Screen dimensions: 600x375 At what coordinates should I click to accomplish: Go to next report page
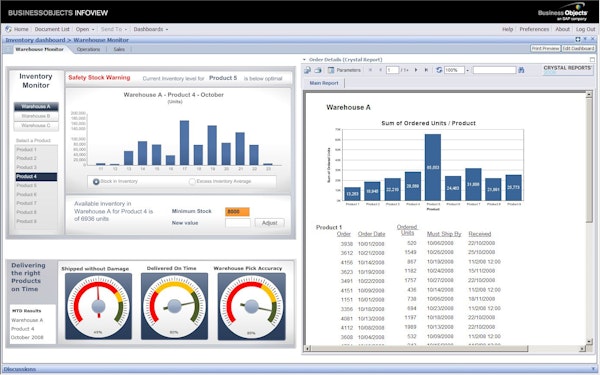pos(416,70)
